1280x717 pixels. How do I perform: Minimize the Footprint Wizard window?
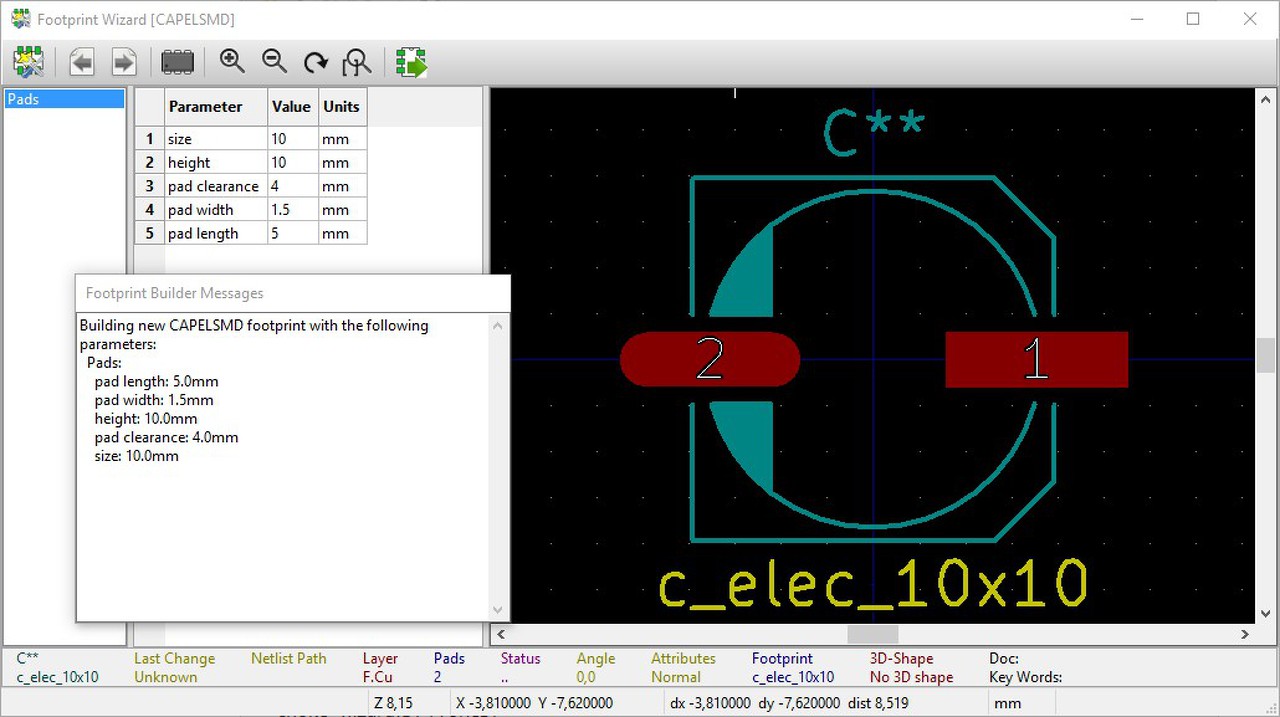click(1137, 19)
